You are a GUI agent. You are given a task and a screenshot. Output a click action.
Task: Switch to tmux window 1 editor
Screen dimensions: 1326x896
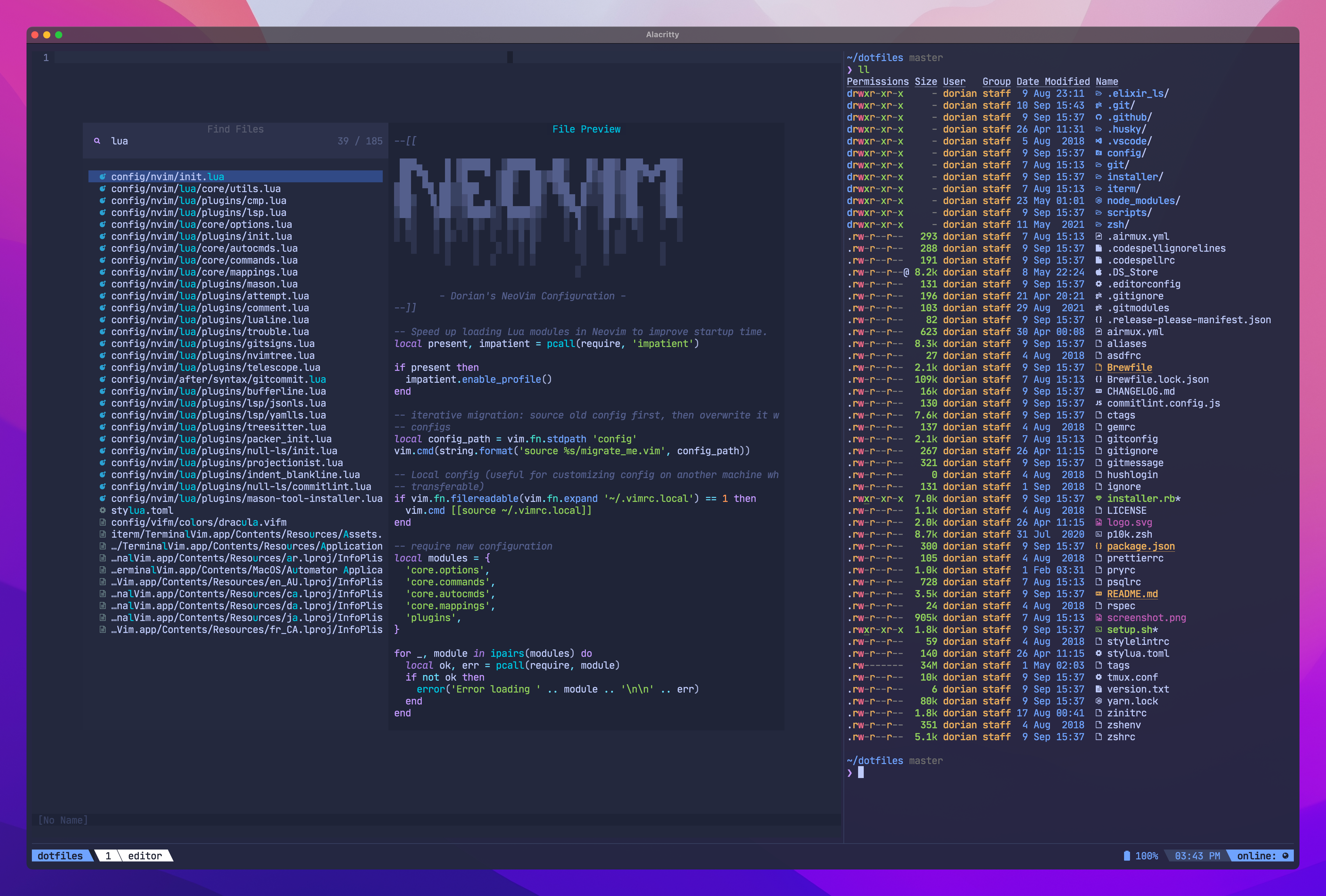(x=134, y=856)
